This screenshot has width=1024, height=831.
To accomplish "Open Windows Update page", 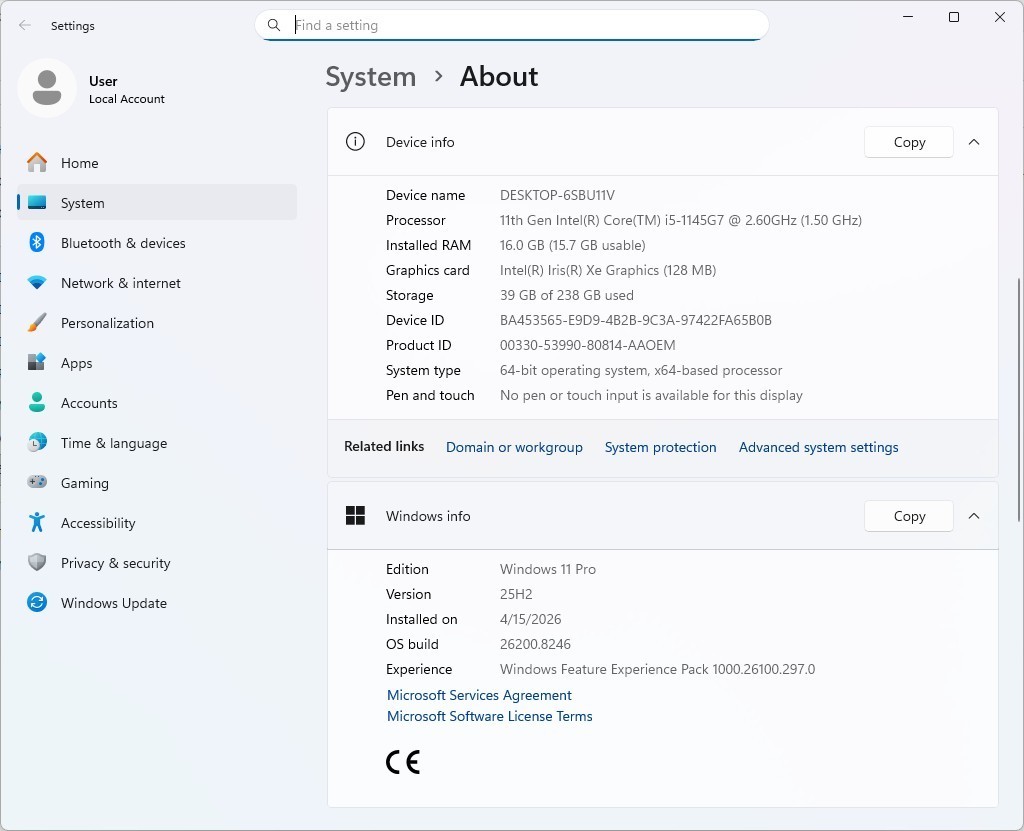I will [x=157, y=602].
